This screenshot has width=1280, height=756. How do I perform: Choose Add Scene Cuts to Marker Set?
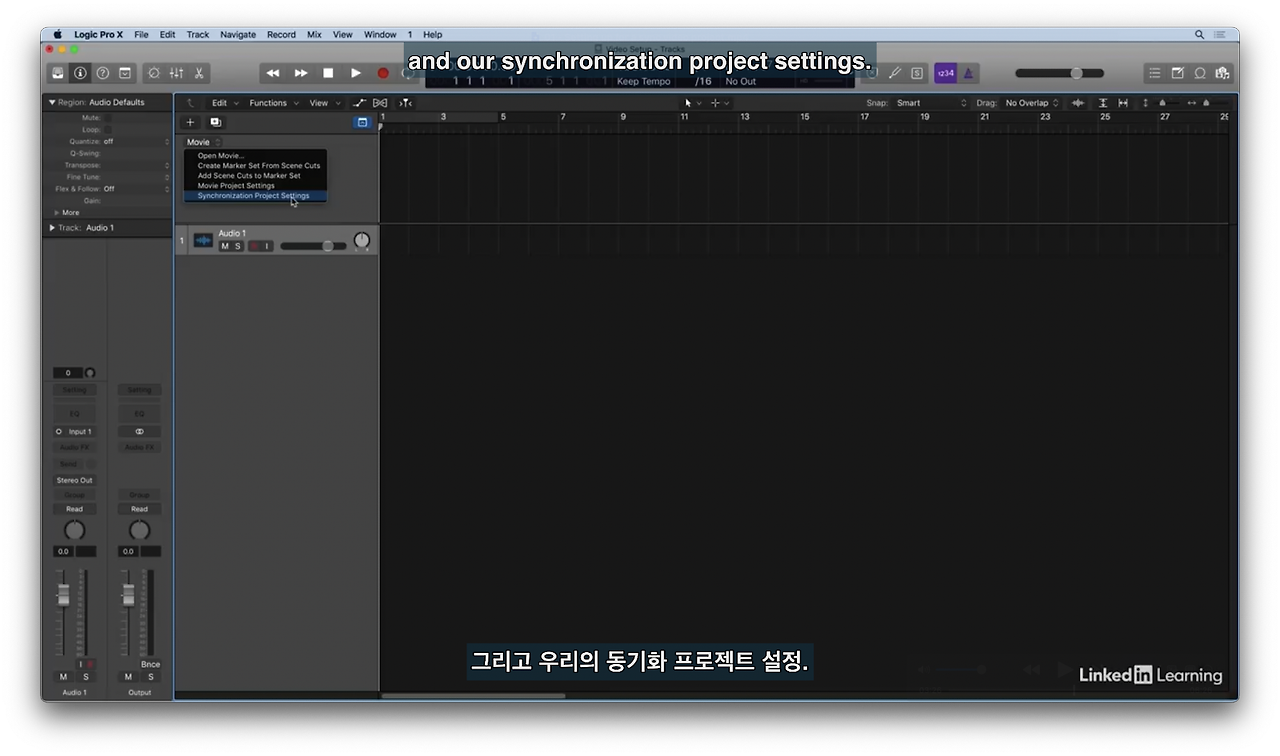pos(255,176)
